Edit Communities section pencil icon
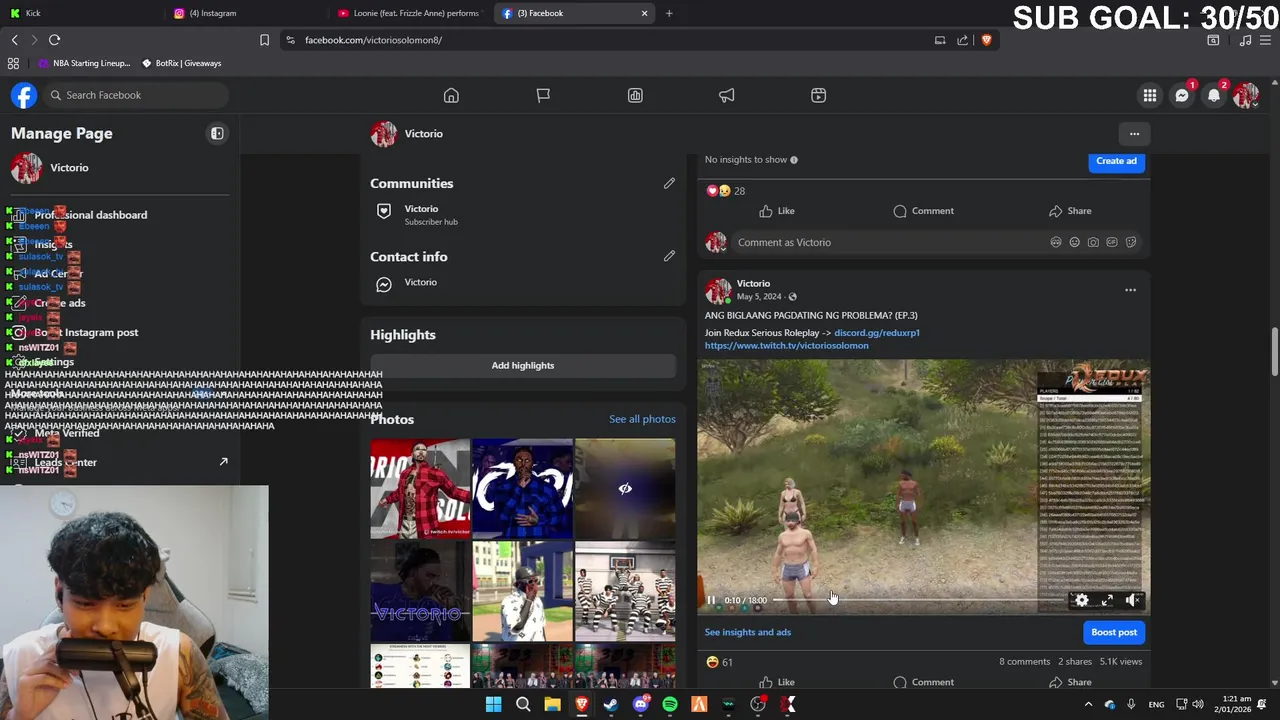 point(669,183)
